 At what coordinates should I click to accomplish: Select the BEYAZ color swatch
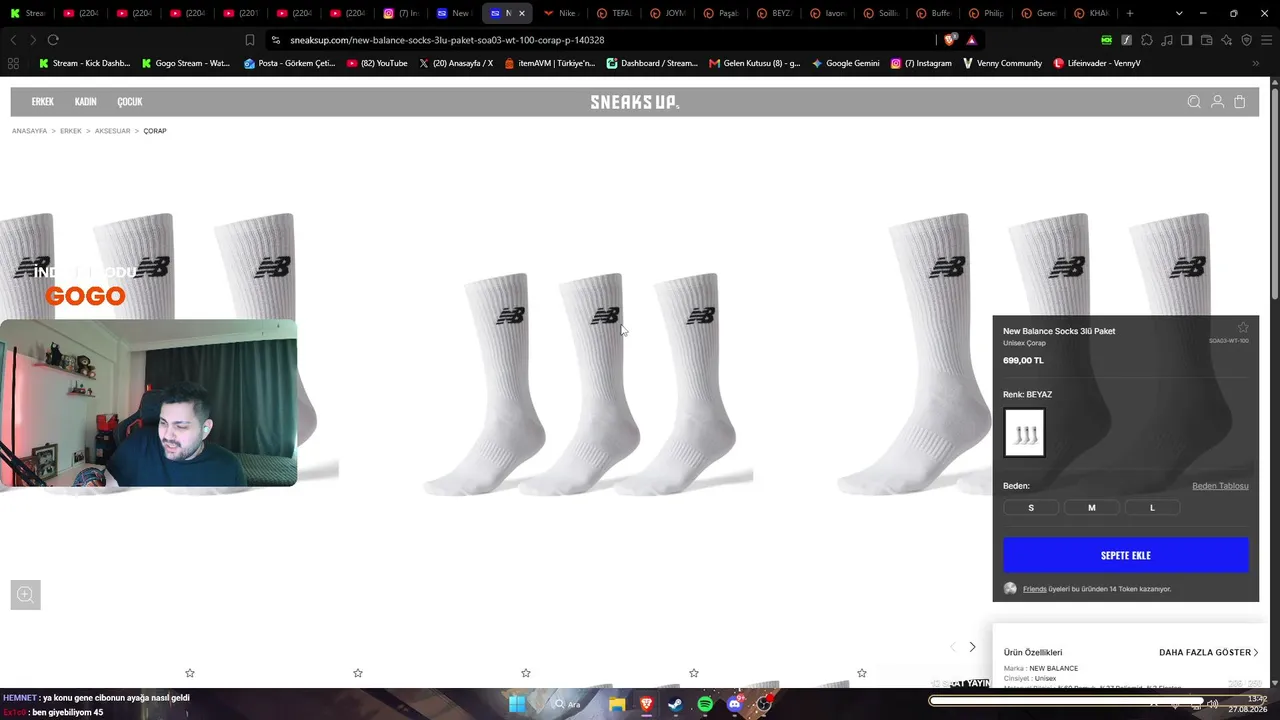click(x=1024, y=433)
